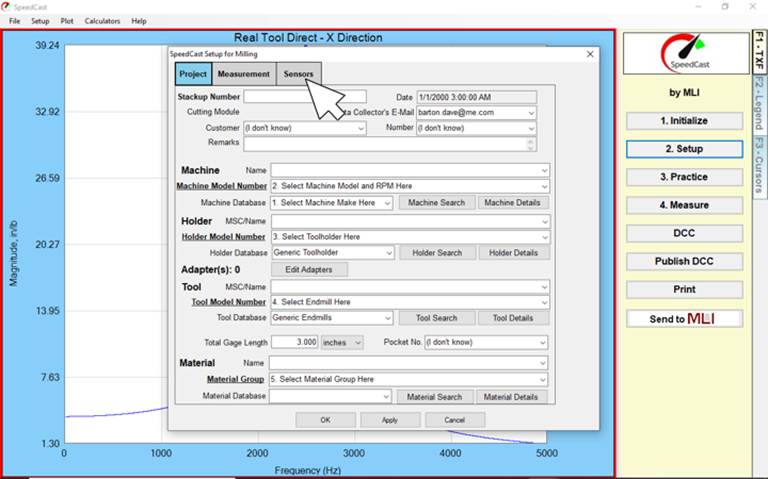
Task: Click the Tool Search button
Action: (436, 318)
